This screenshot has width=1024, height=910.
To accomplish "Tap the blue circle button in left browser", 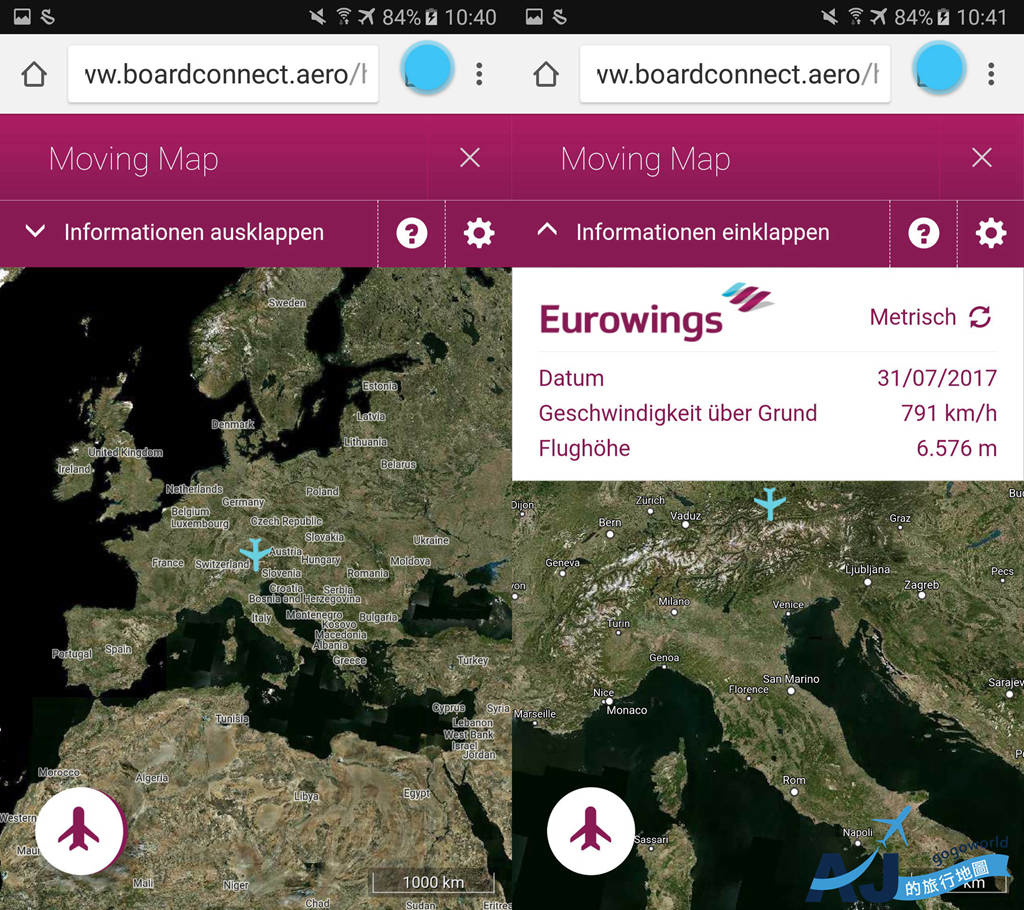I will click(428, 68).
